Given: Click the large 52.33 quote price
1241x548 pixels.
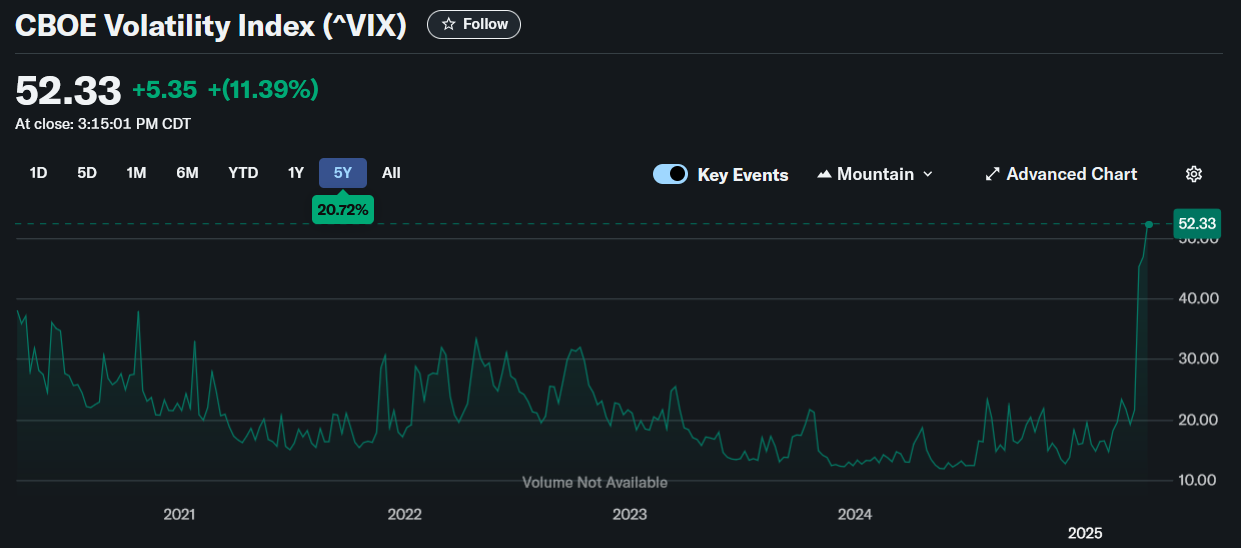Looking at the screenshot, I should tap(68, 90).
